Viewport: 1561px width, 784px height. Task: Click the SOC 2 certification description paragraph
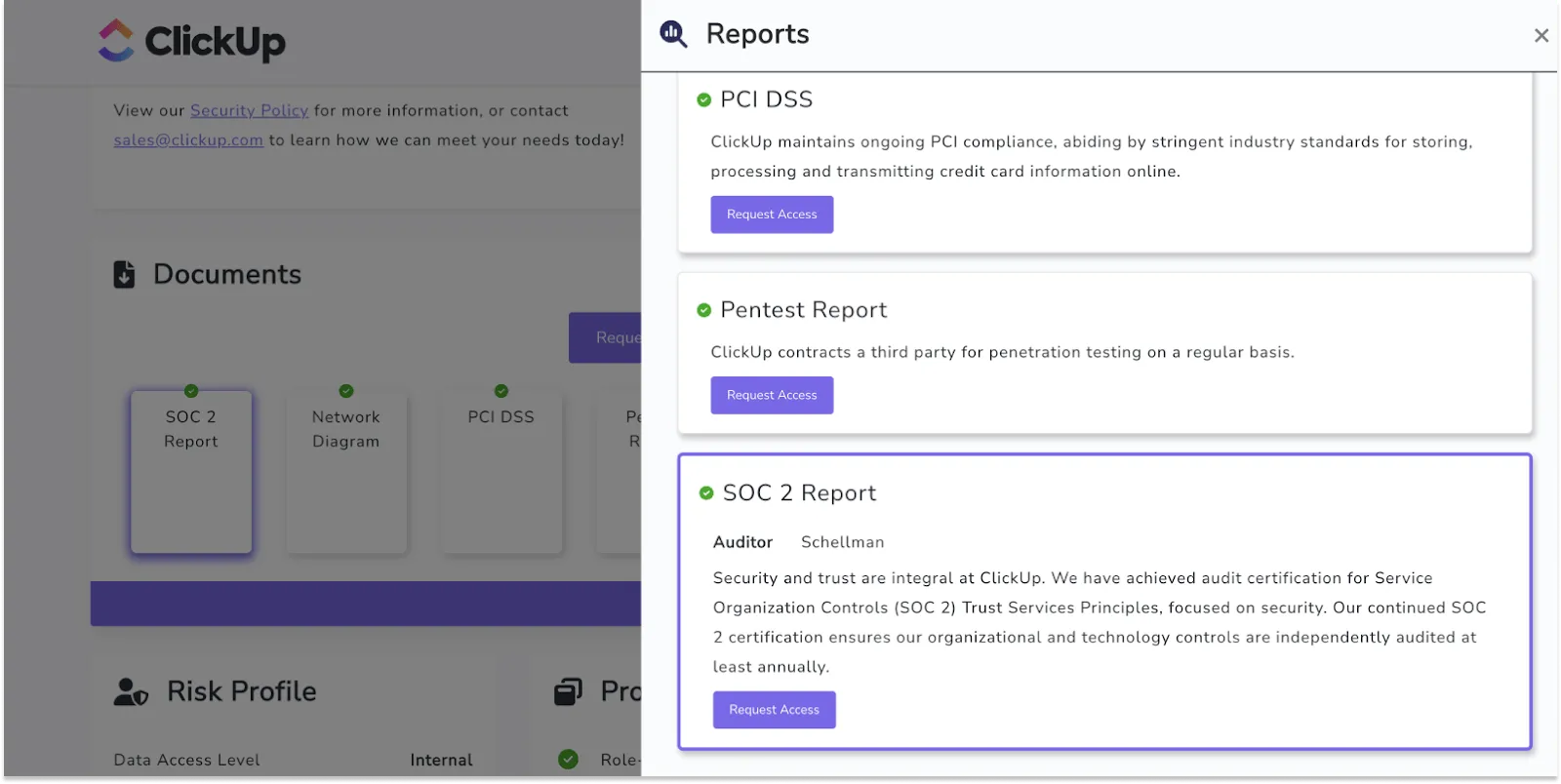pyautogui.click(x=1100, y=622)
